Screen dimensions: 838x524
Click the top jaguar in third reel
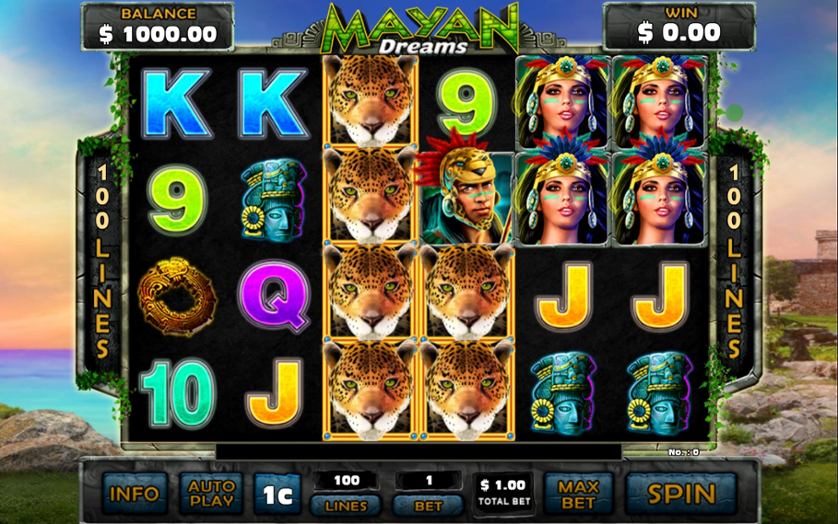pos(370,99)
